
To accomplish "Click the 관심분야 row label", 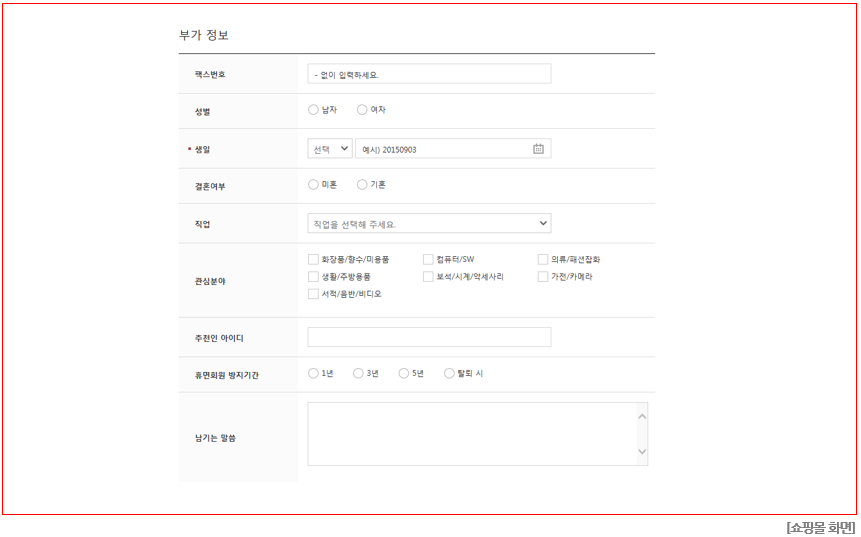I will tap(210, 281).
